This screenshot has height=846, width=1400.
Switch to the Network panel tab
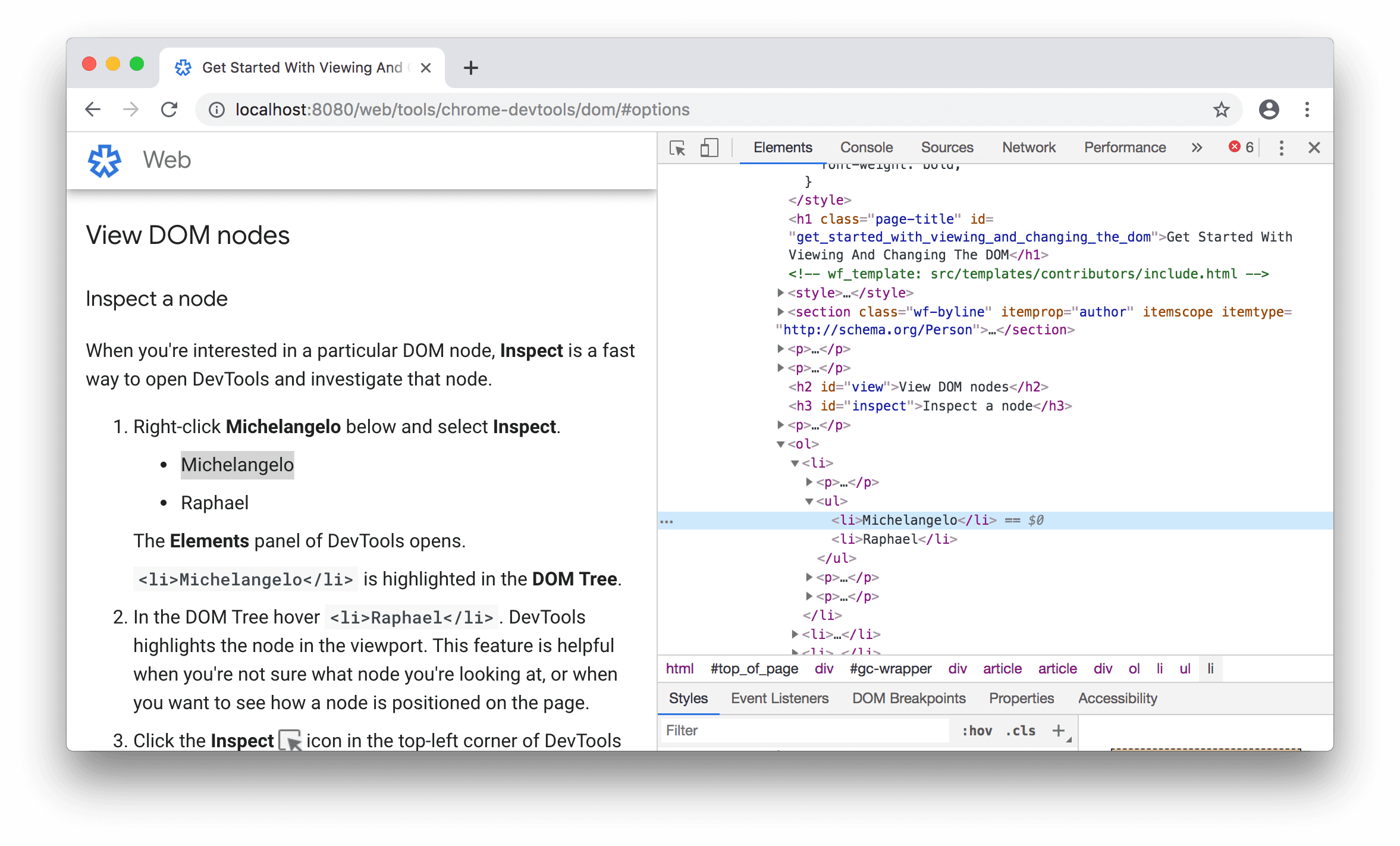tap(1029, 147)
